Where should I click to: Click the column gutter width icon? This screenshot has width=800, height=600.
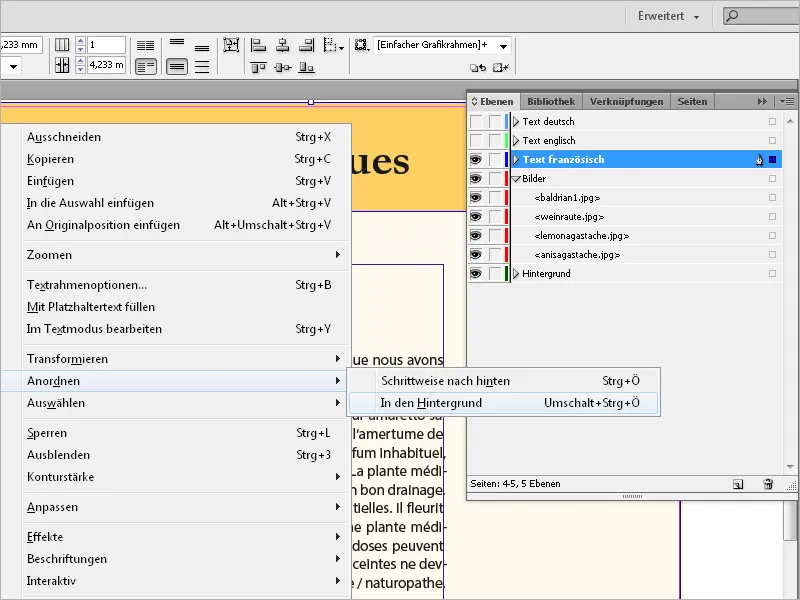62,65
